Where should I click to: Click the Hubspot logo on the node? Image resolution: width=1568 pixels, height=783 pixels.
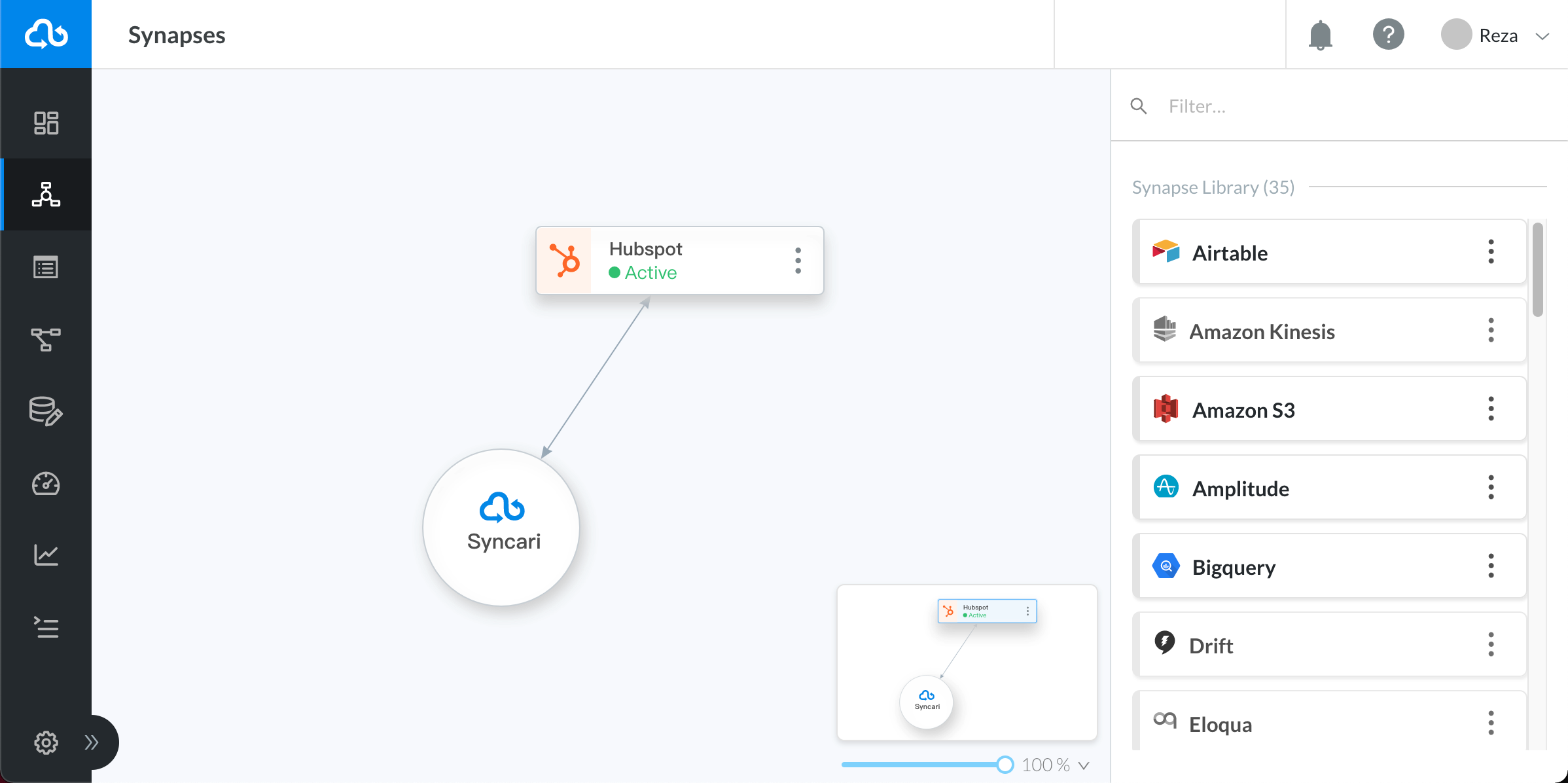point(564,261)
